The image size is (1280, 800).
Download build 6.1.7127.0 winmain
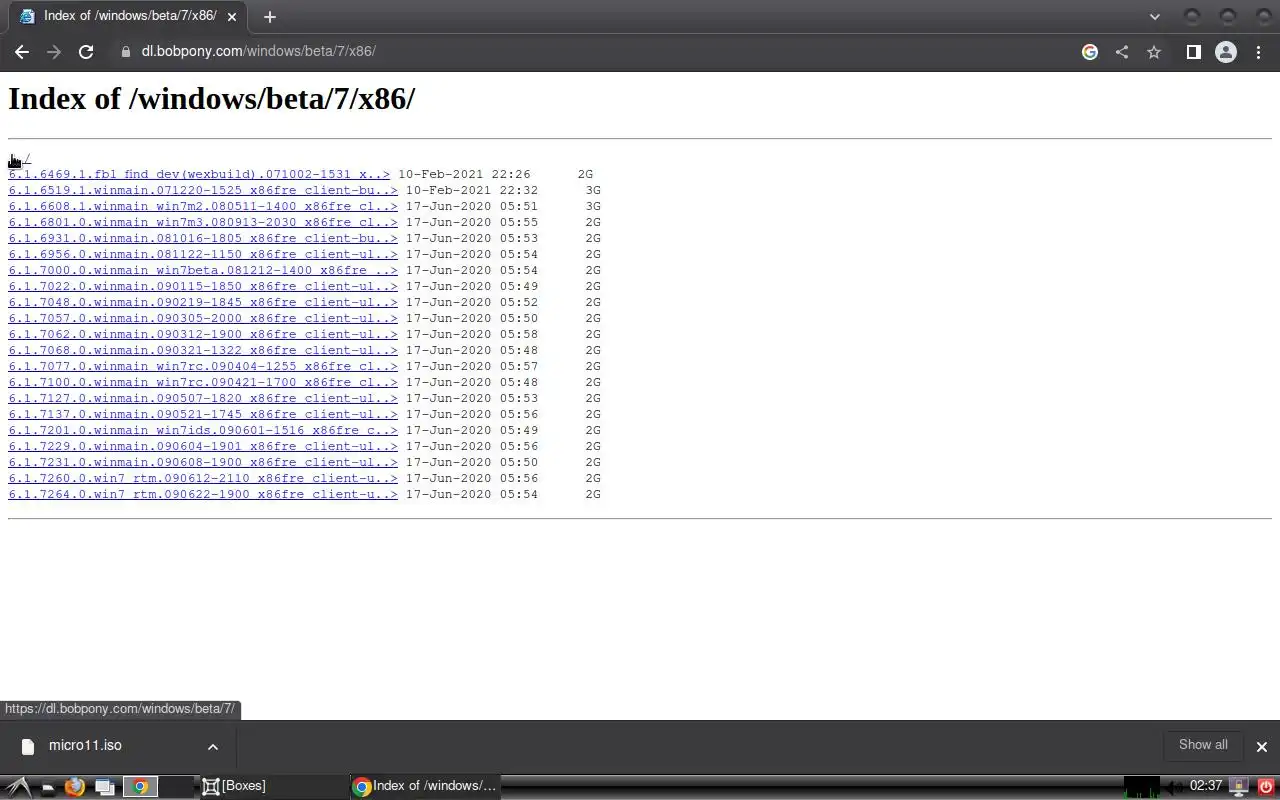coord(203,398)
